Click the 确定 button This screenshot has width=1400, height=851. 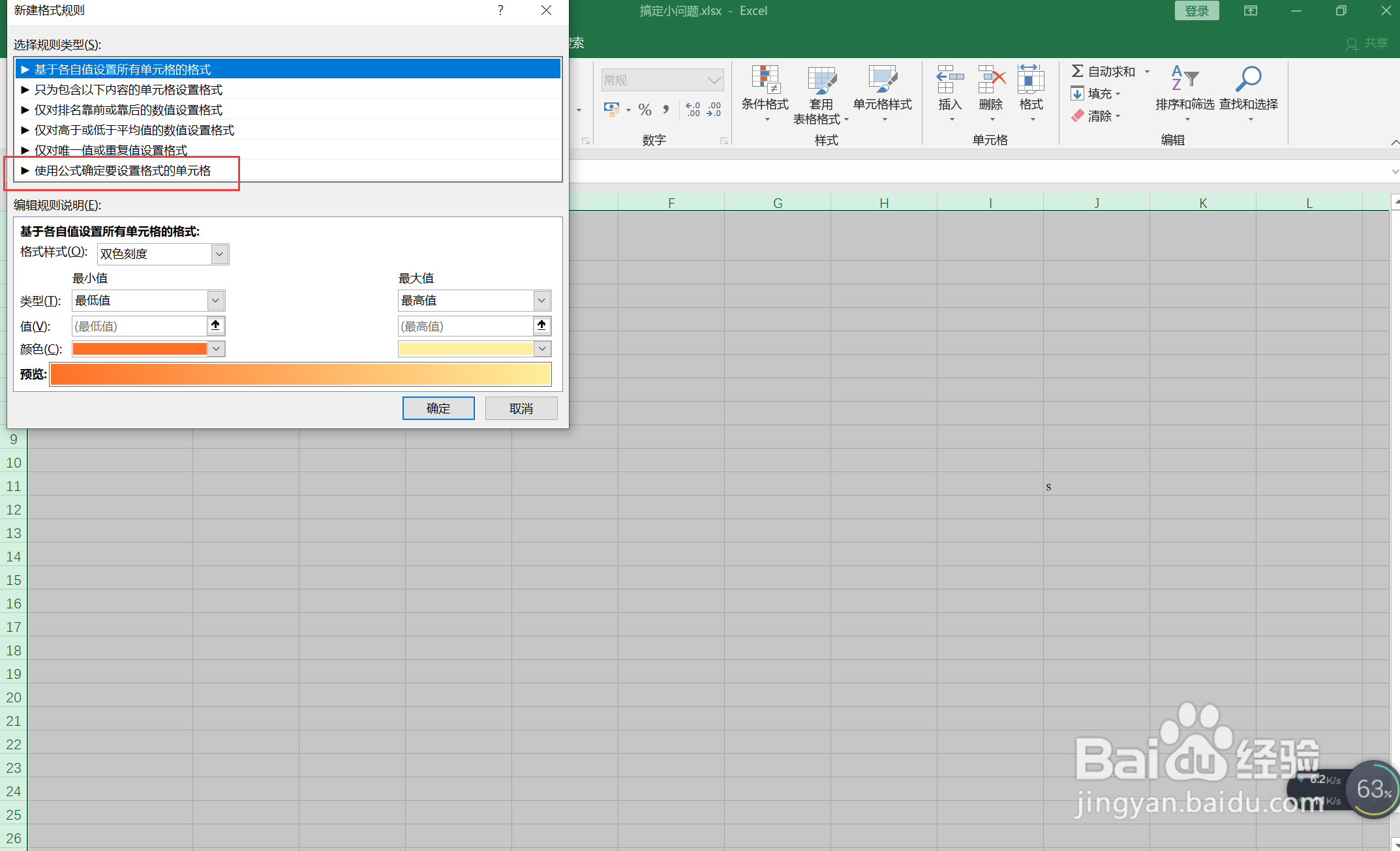438,408
